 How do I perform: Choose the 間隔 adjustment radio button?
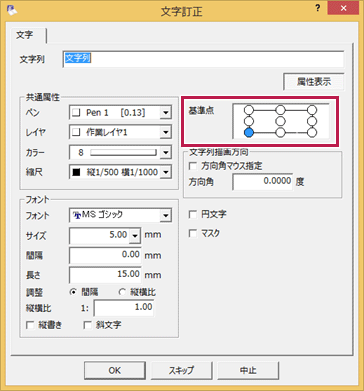coord(72,292)
